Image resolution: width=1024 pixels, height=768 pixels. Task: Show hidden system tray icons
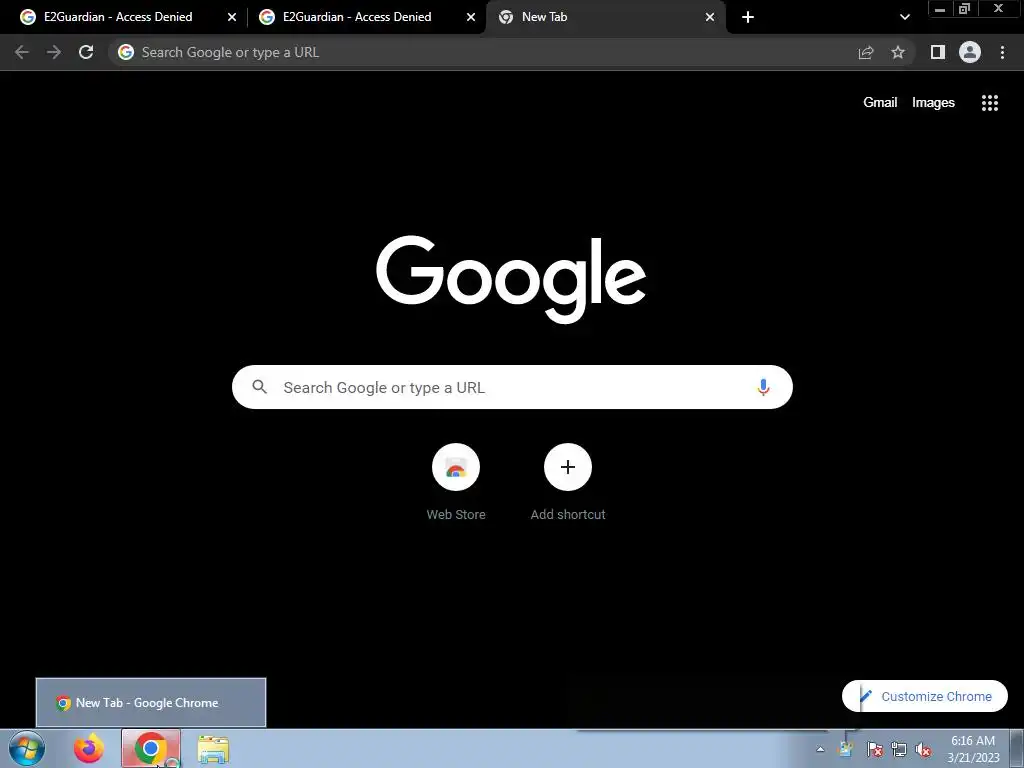[x=820, y=749]
